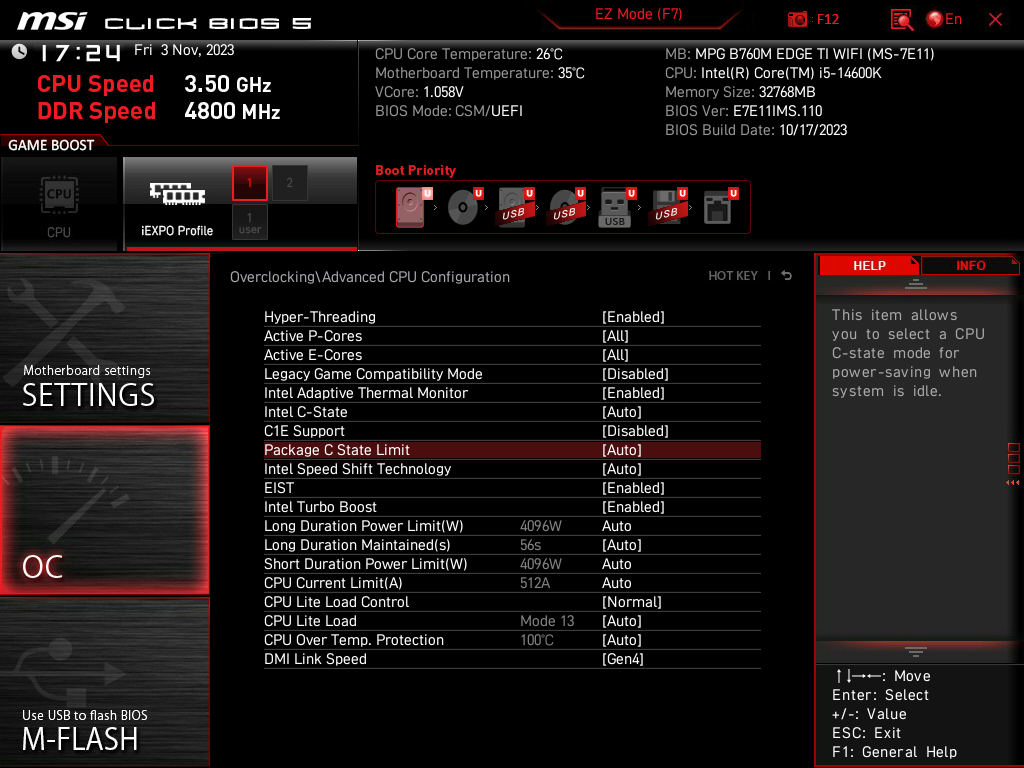Viewport: 1024px width, 768px height.
Task: Open CPU Lite Load [Auto] option
Action: click(x=512, y=620)
